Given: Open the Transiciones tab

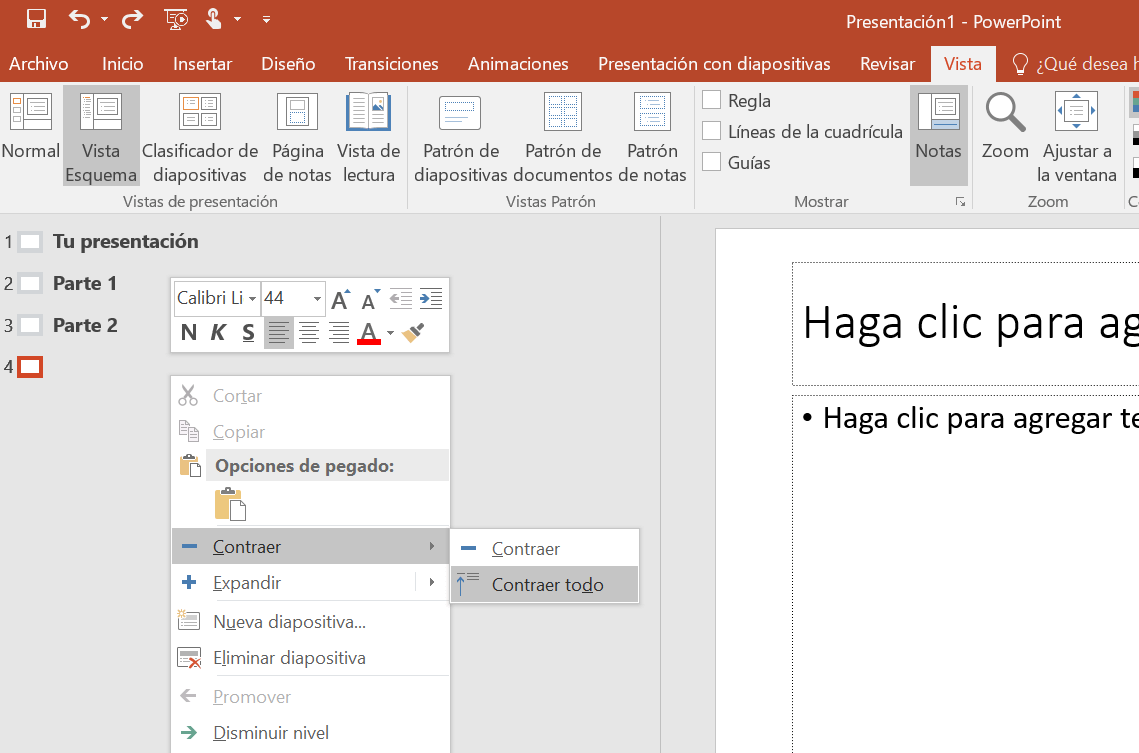Looking at the screenshot, I should pos(392,64).
